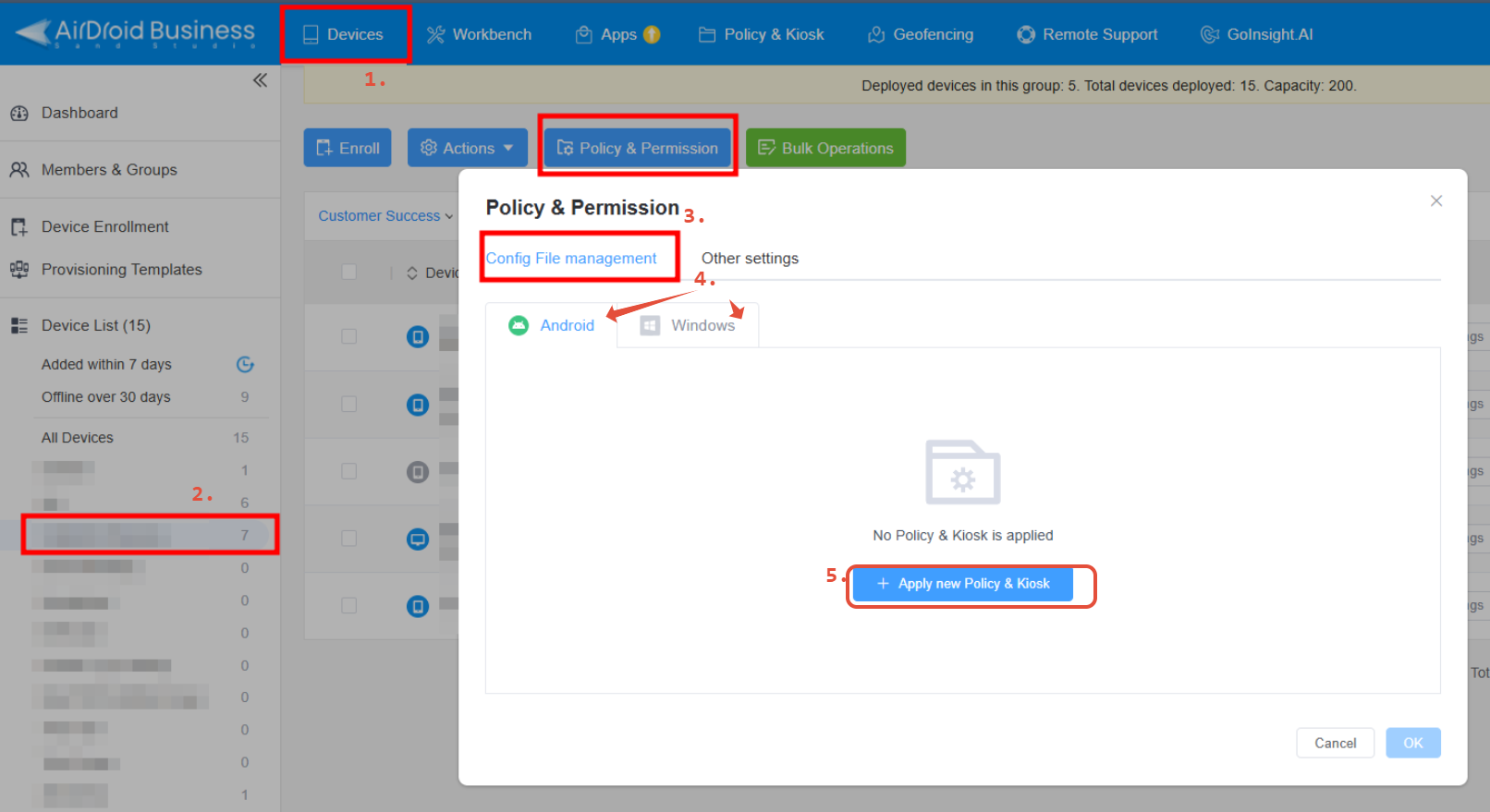
Task: Open the Dashboard sidebar item
Action: pyautogui.click(x=79, y=113)
